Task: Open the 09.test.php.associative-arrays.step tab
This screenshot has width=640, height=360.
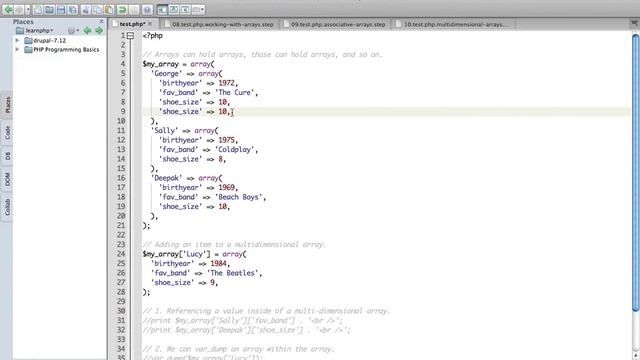Action: click(x=338, y=24)
